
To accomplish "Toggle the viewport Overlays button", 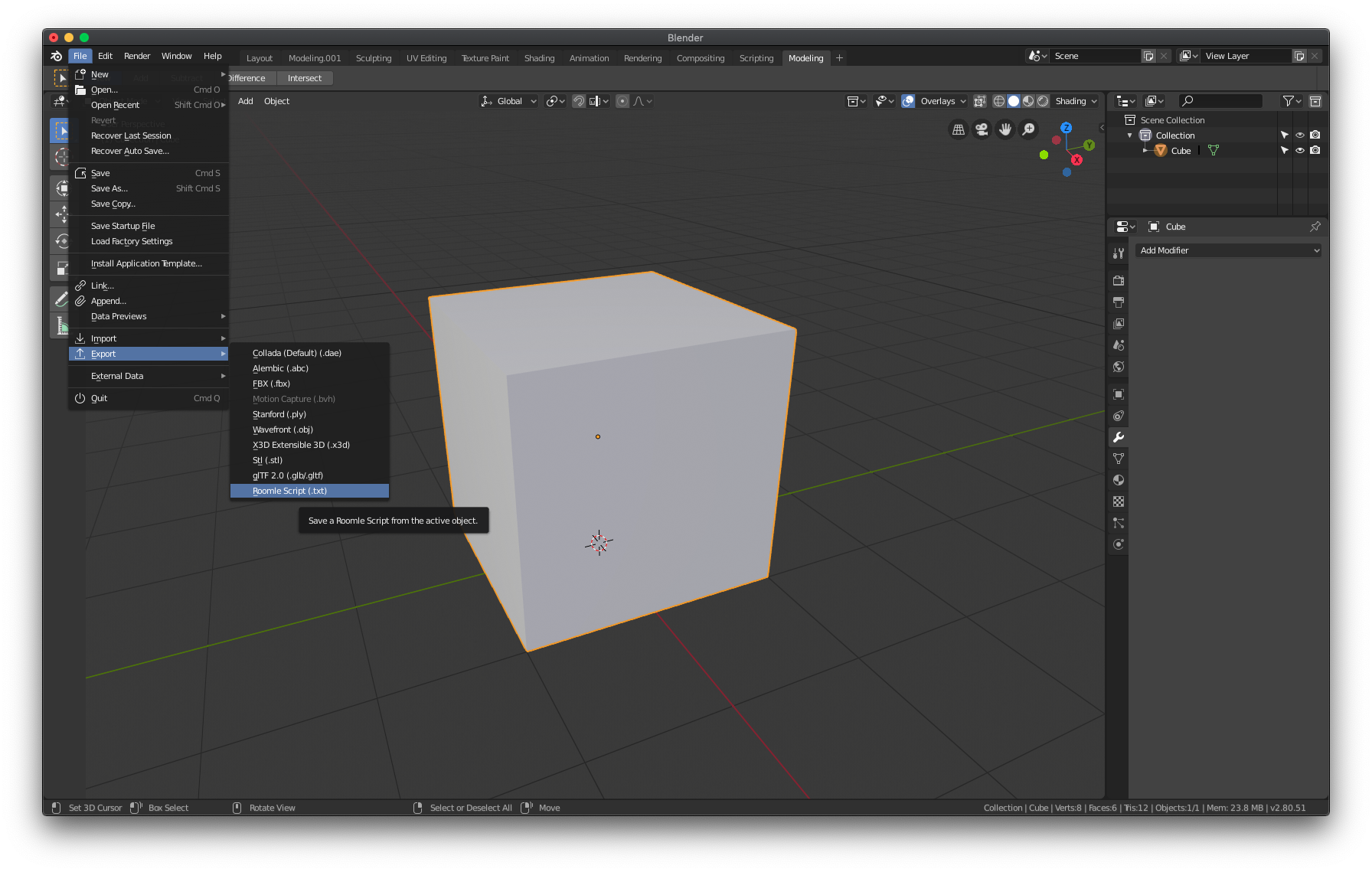I will point(908,101).
